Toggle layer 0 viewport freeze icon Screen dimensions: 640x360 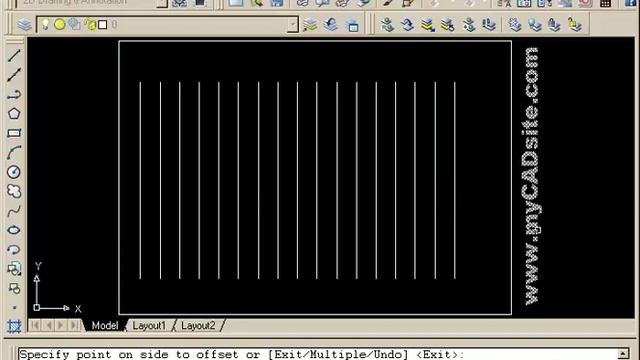[x=74, y=24]
